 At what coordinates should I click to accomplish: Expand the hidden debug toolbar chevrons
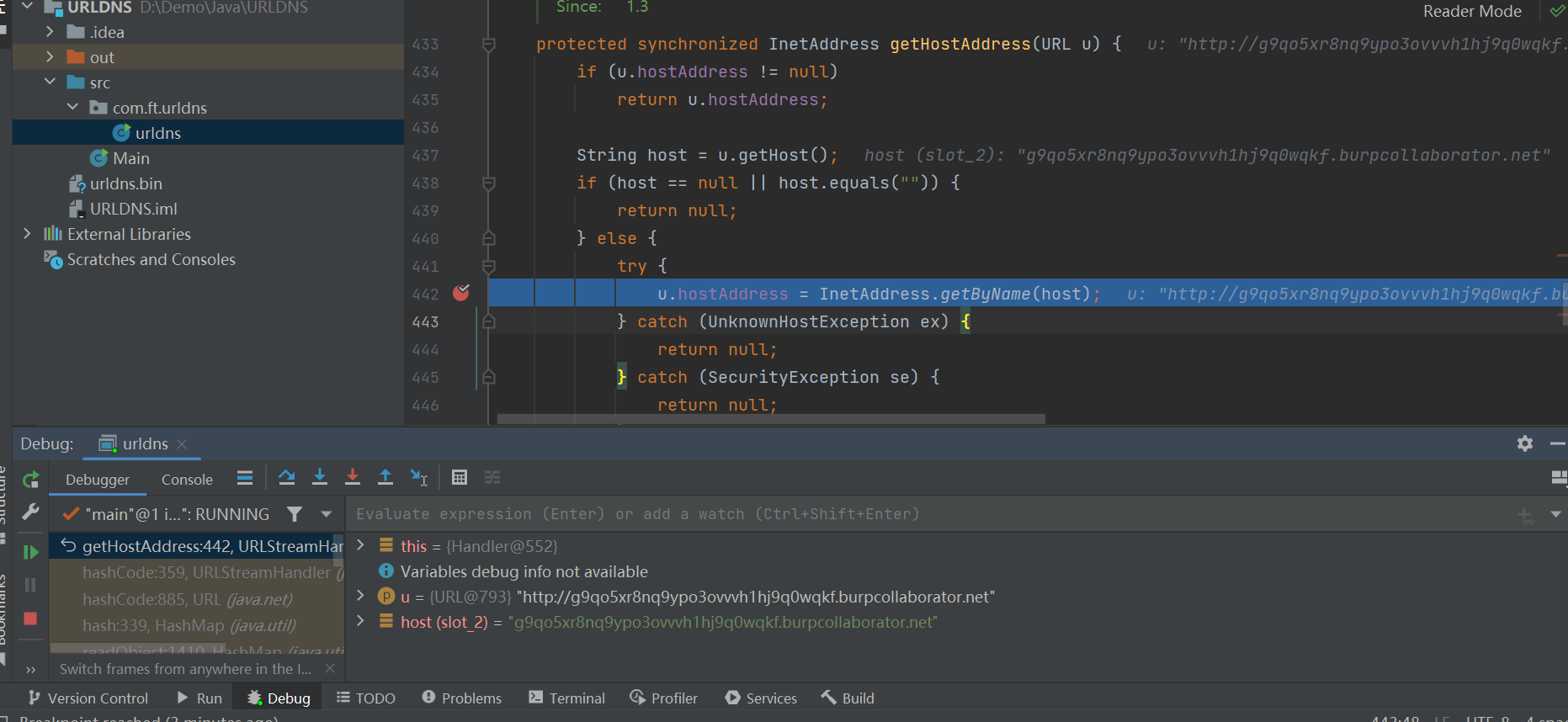coord(31,670)
